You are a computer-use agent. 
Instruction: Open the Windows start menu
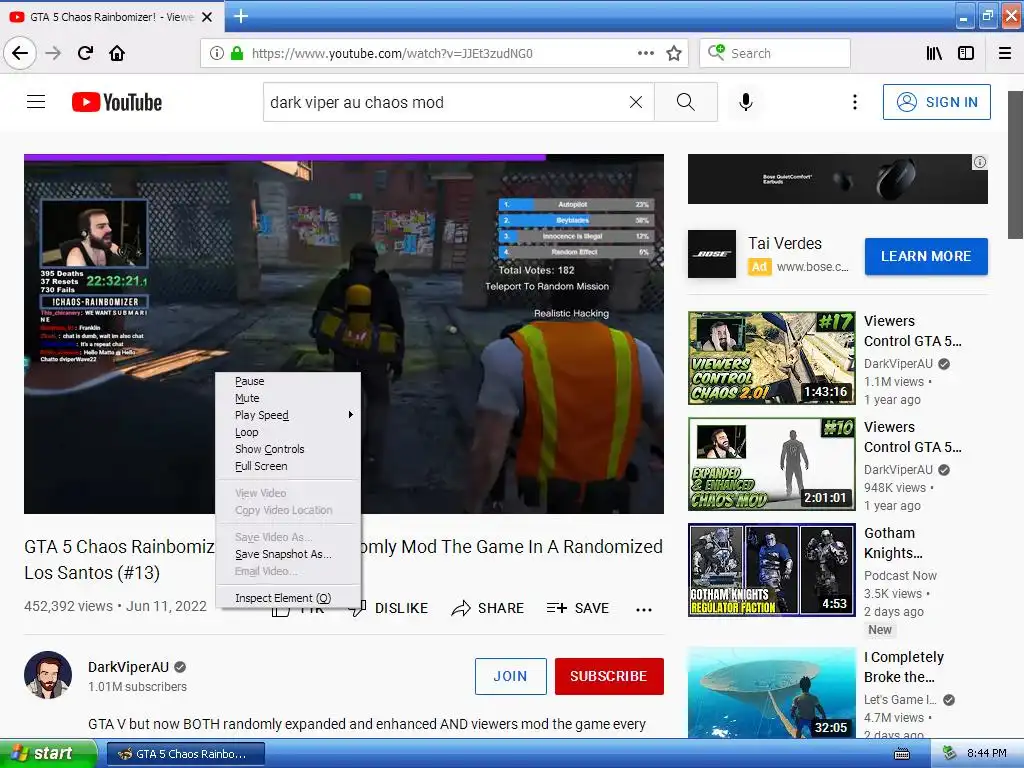[48, 754]
